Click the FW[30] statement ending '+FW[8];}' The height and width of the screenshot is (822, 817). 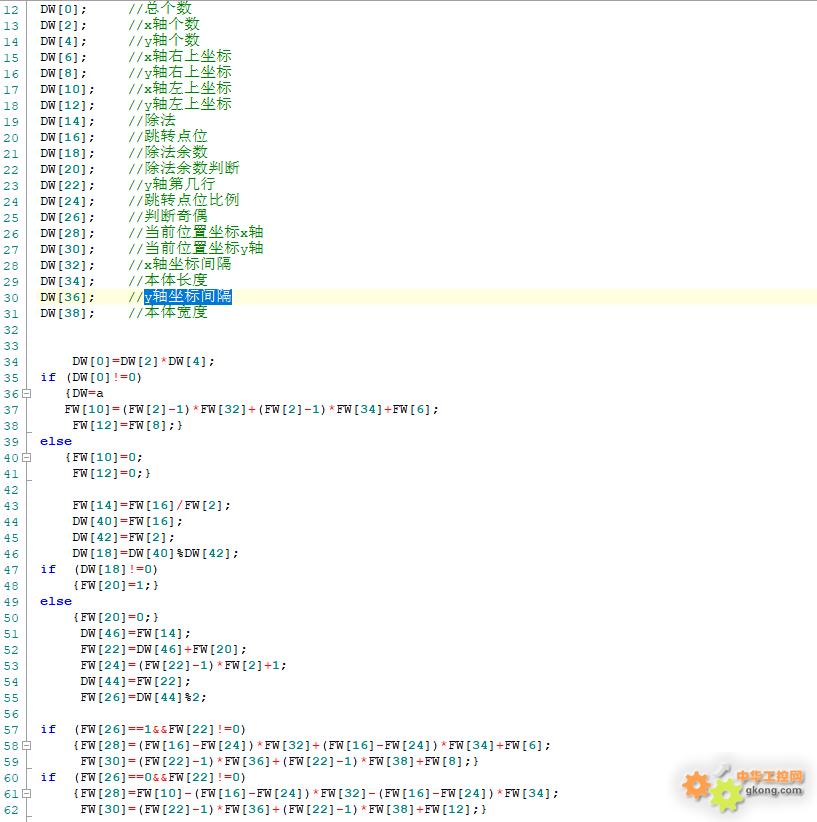pos(280,761)
